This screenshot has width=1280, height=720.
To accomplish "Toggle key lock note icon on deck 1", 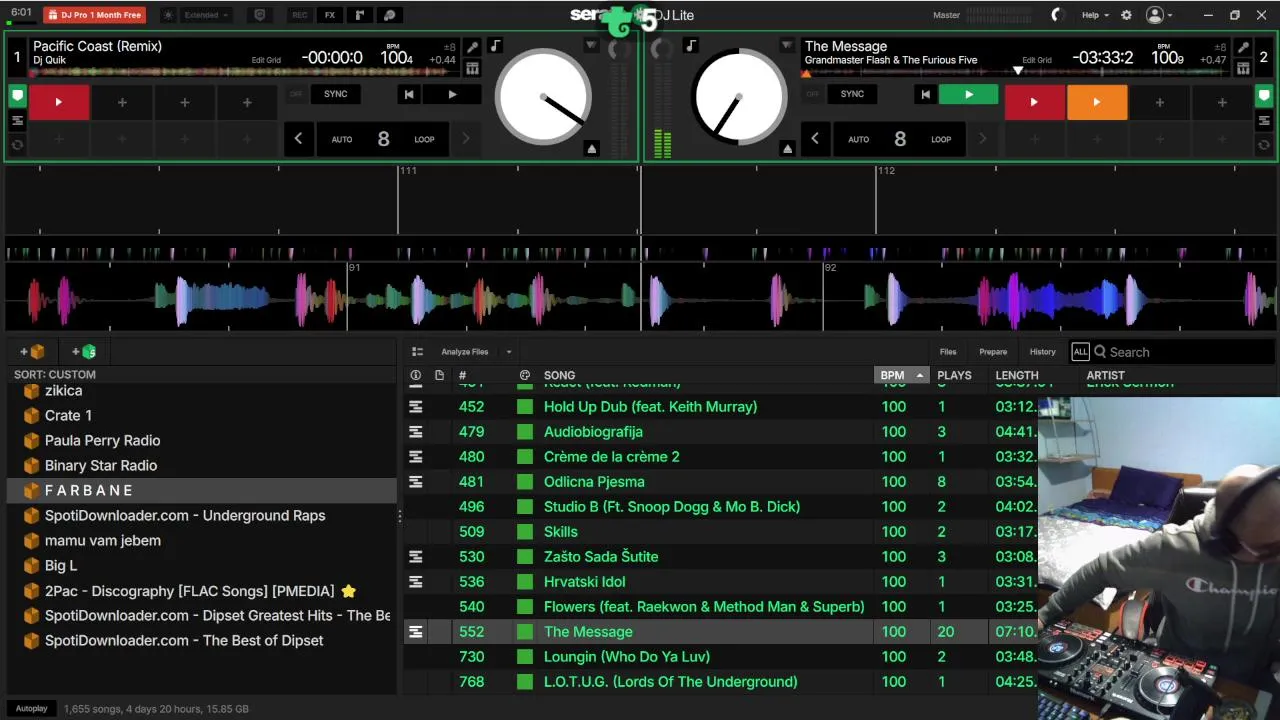I will point(495,46).
